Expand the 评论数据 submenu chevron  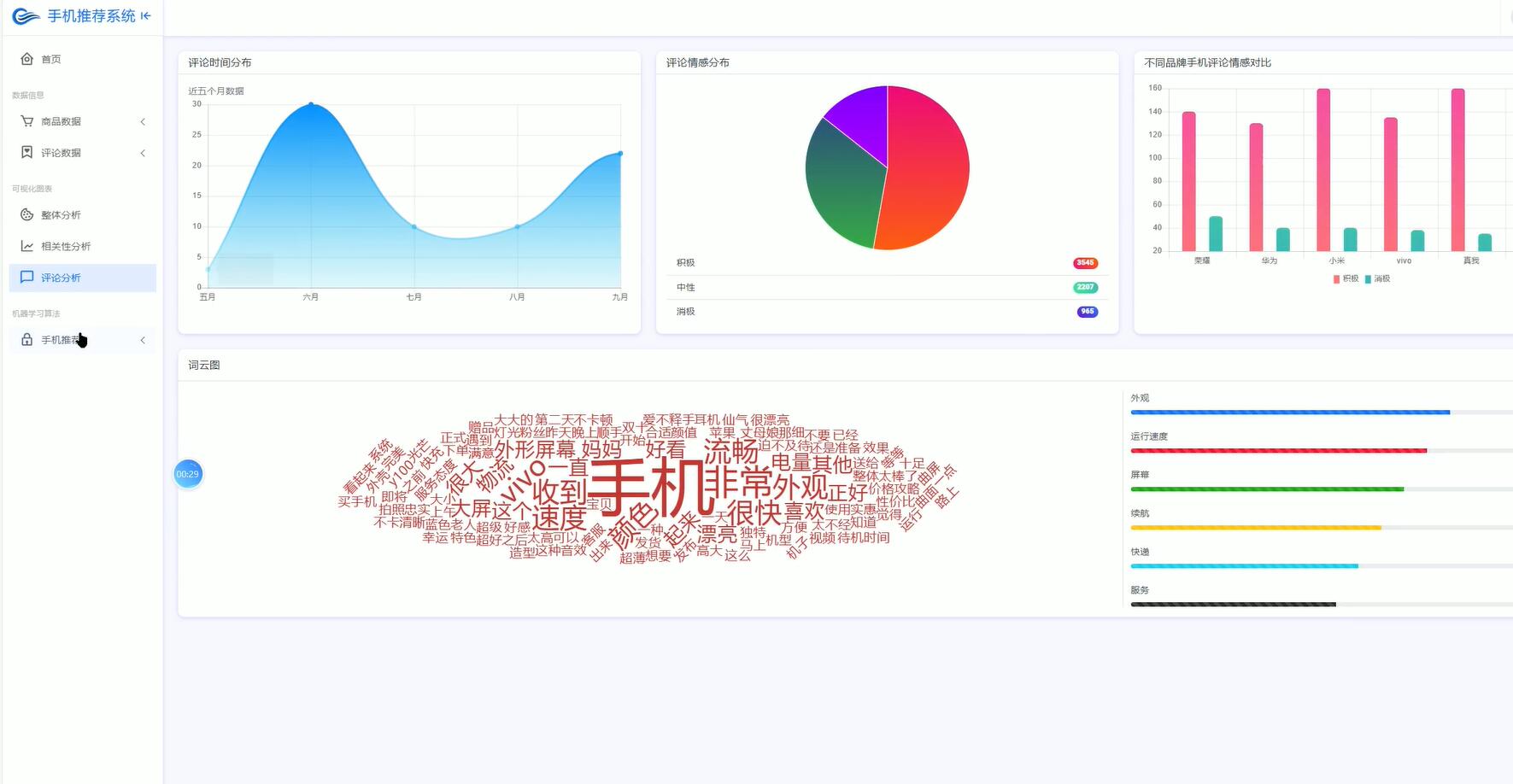[143, 153]
